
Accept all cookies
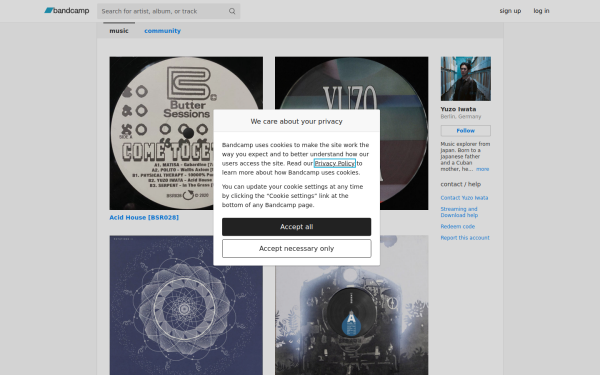[x=297, y=227]
